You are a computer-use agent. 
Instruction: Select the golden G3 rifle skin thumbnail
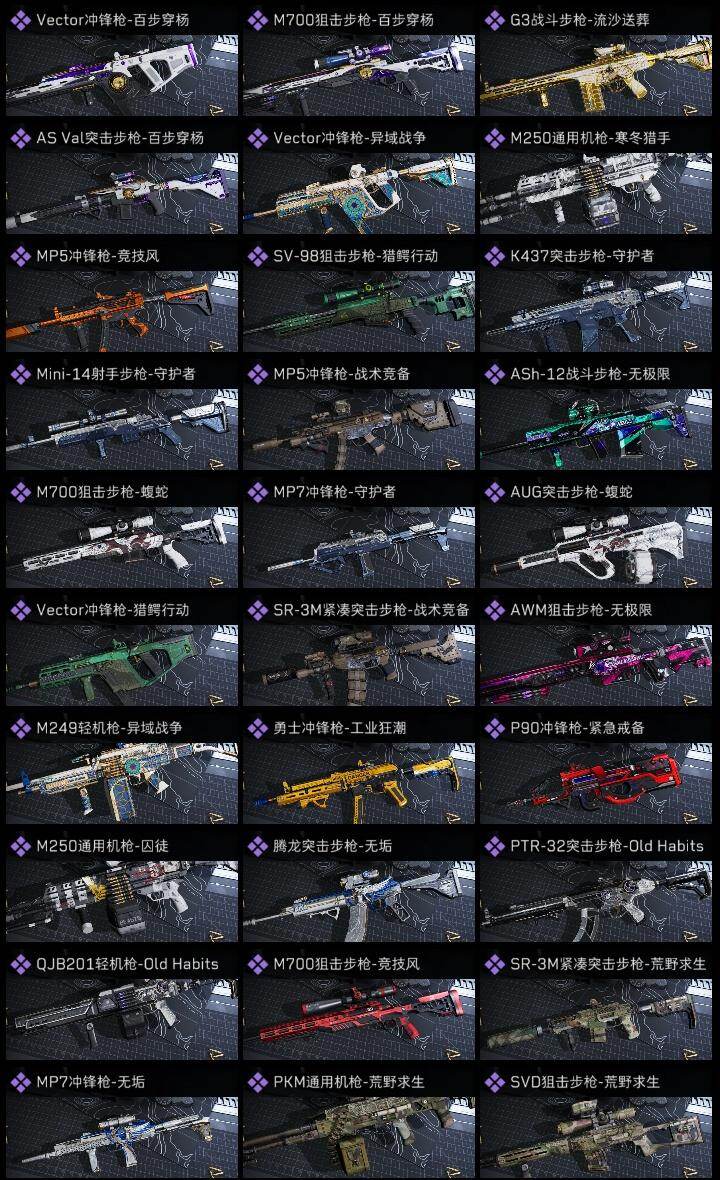(596, 75)
